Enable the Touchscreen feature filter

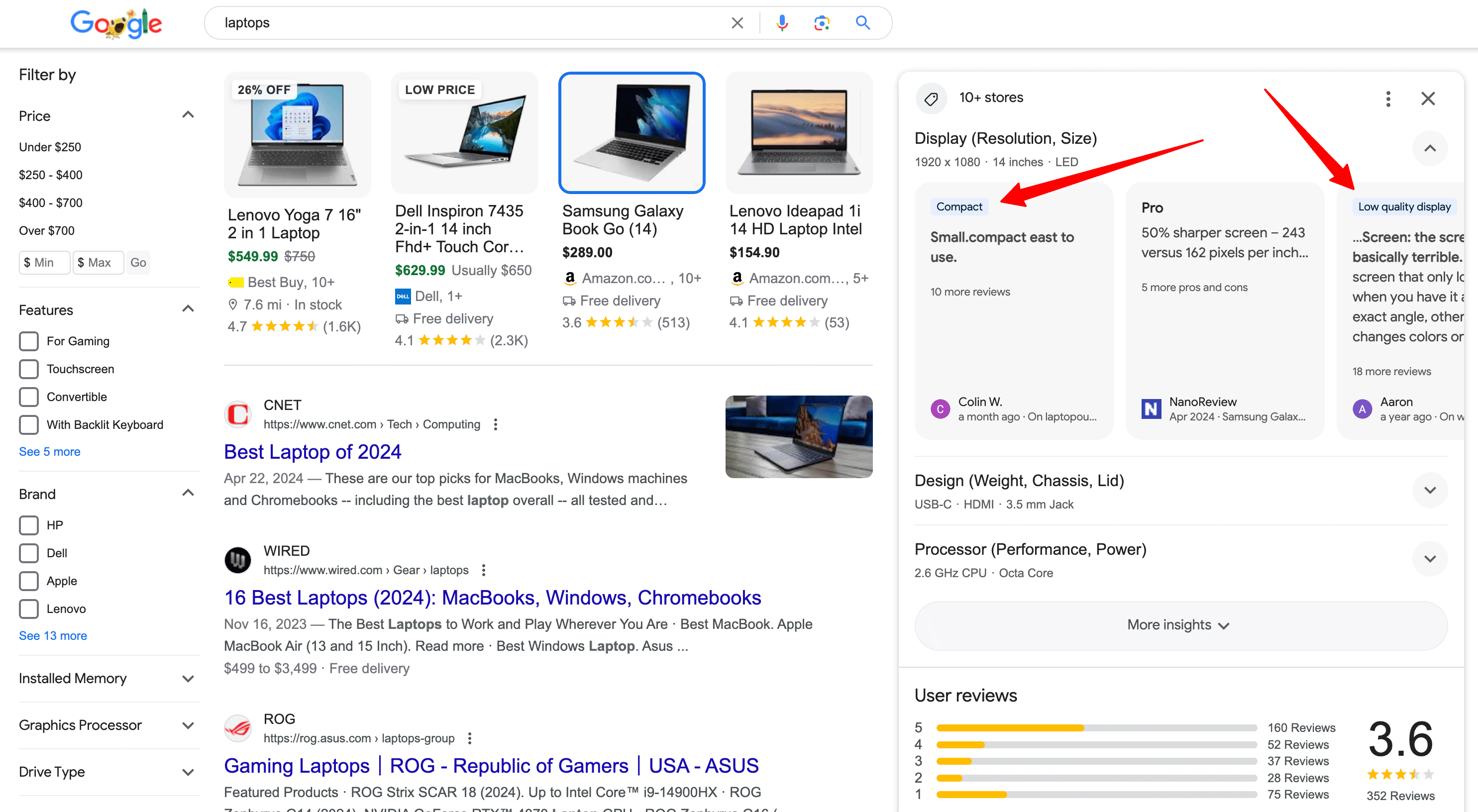coord(29,369)
